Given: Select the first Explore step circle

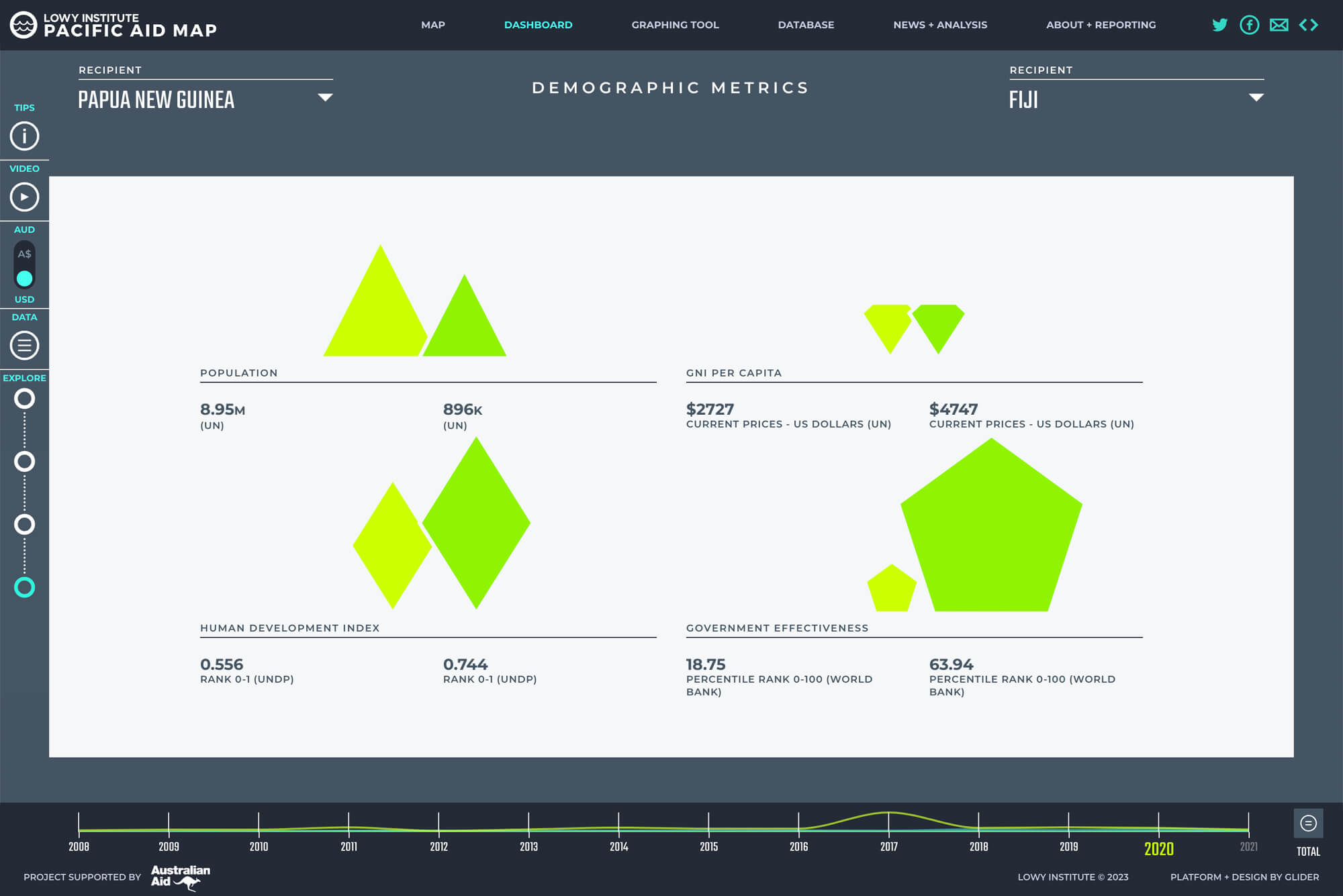Looking at the screenshot, I should pyautogui.click(x=24, y=399).
